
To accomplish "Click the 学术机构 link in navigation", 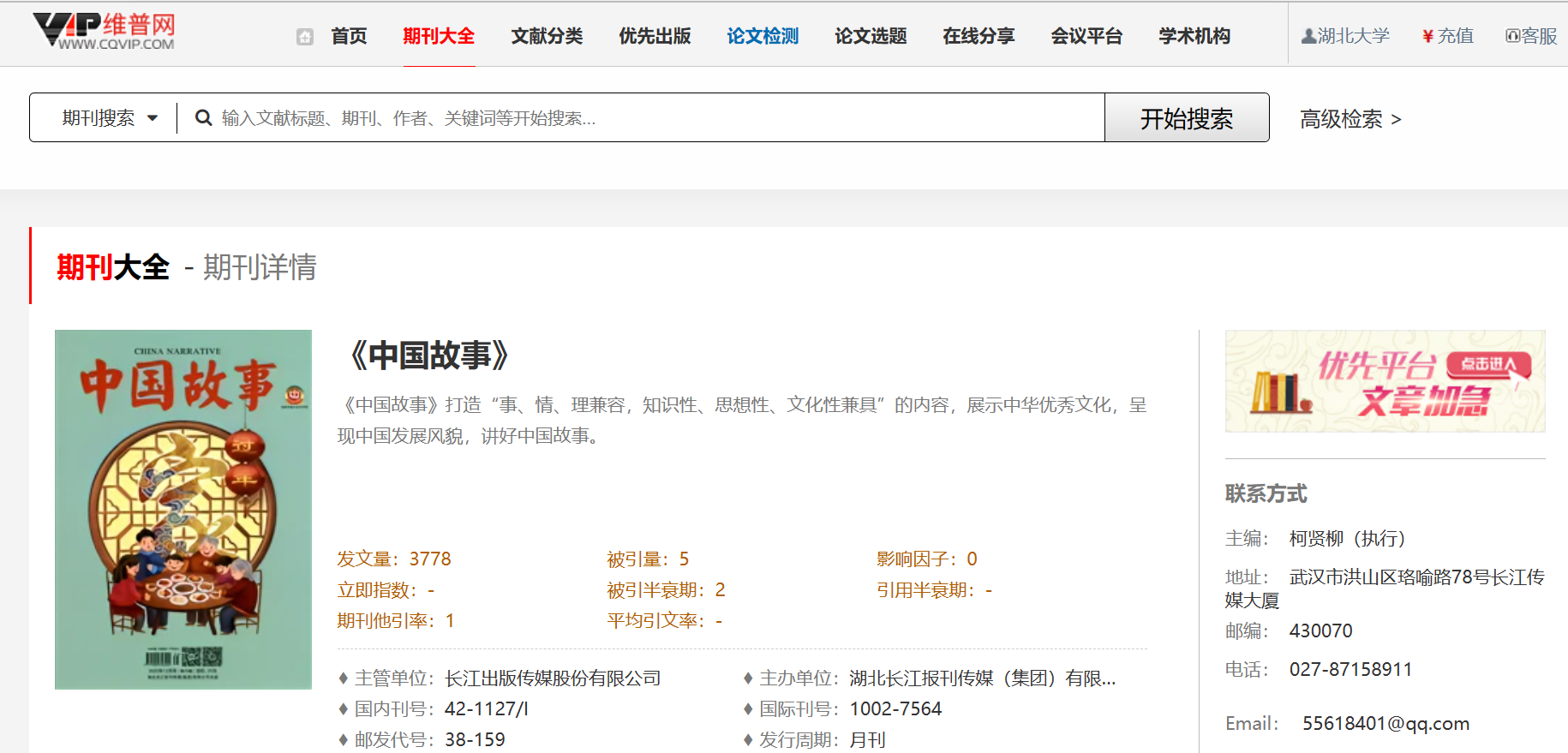I will pyautogui.click(x=1194, y=36).
